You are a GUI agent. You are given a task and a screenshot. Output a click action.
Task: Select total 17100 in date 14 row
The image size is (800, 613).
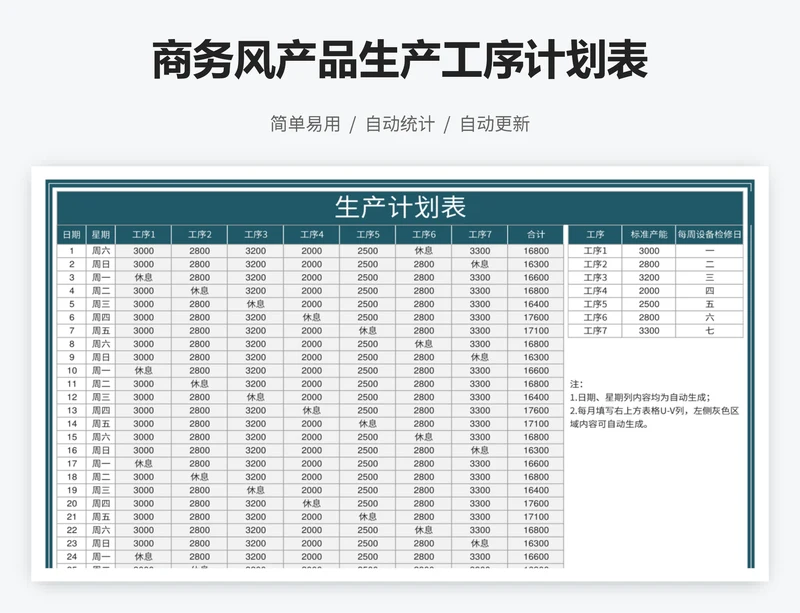coord(536,424)
